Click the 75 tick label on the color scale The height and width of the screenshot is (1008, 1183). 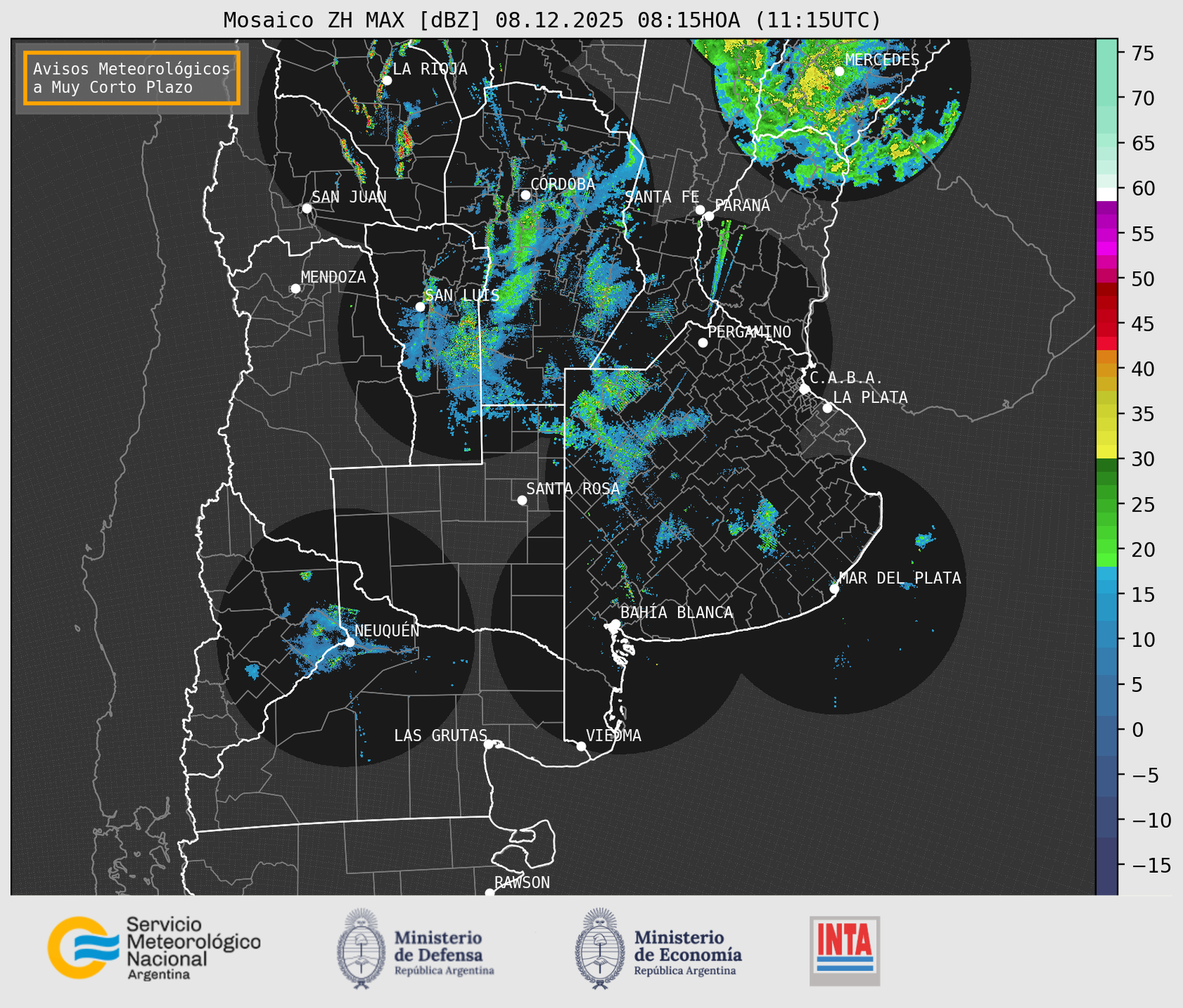click(x=1142, y=53)
